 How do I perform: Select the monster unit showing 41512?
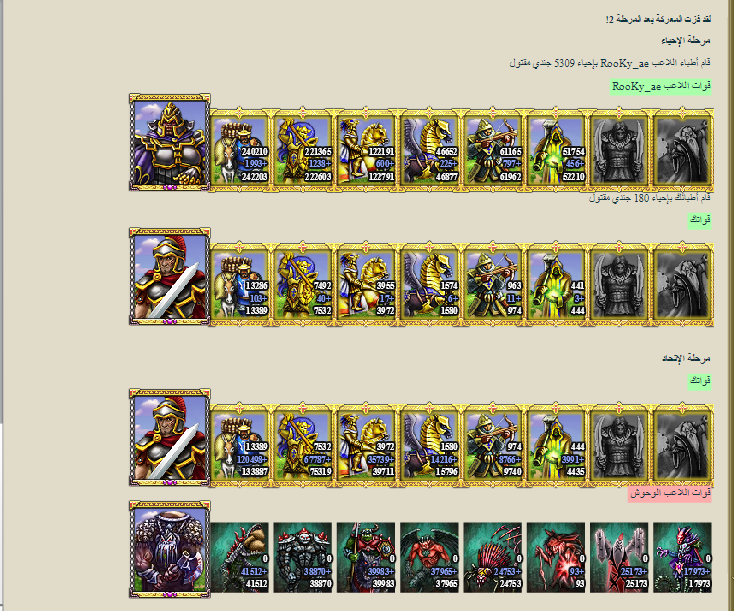(x=240, y=558)
